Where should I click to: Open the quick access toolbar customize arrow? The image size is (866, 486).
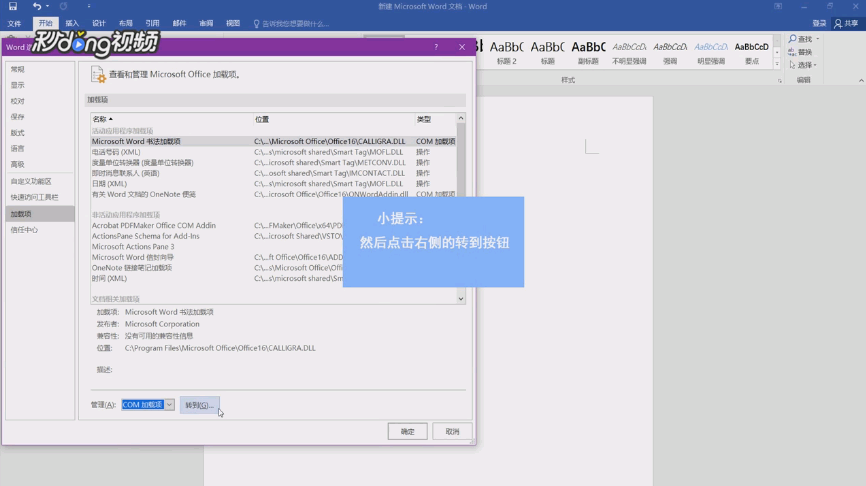88,7
